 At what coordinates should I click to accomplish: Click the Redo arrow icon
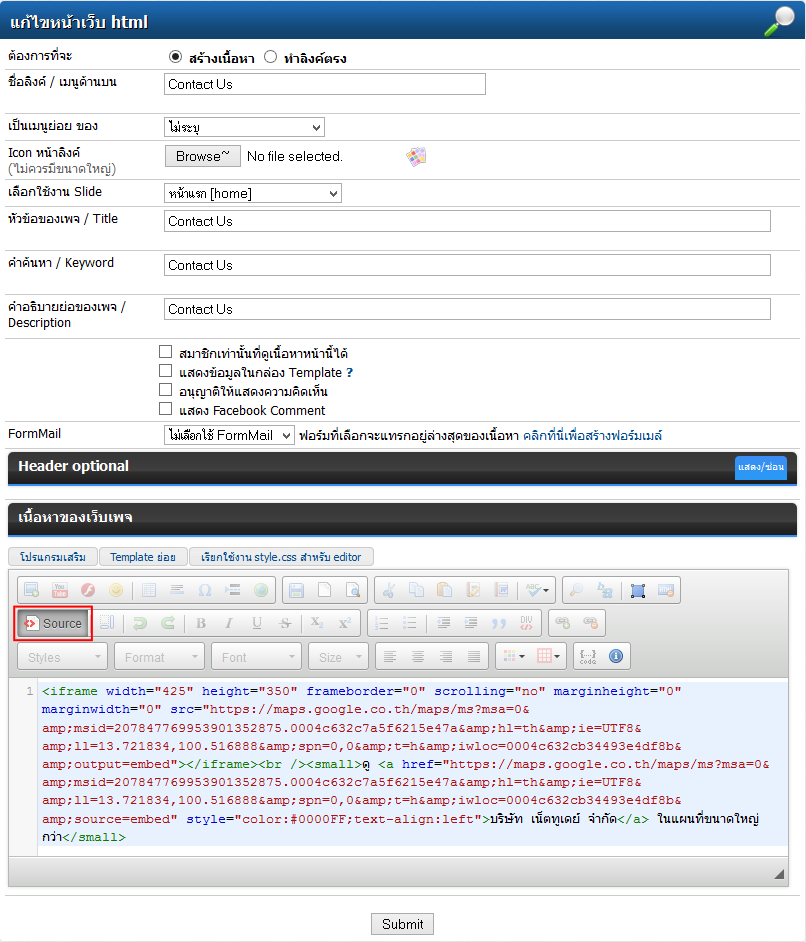pos(168,623)
